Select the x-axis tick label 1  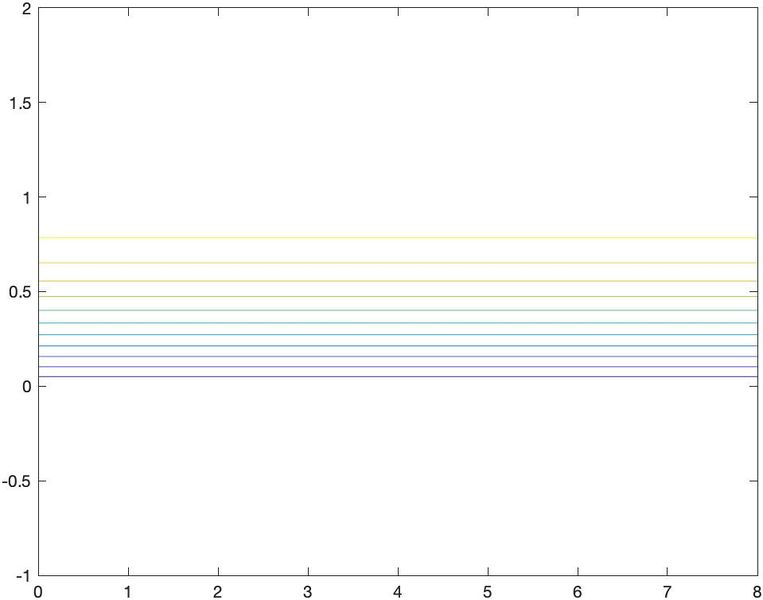coord(128,591)
